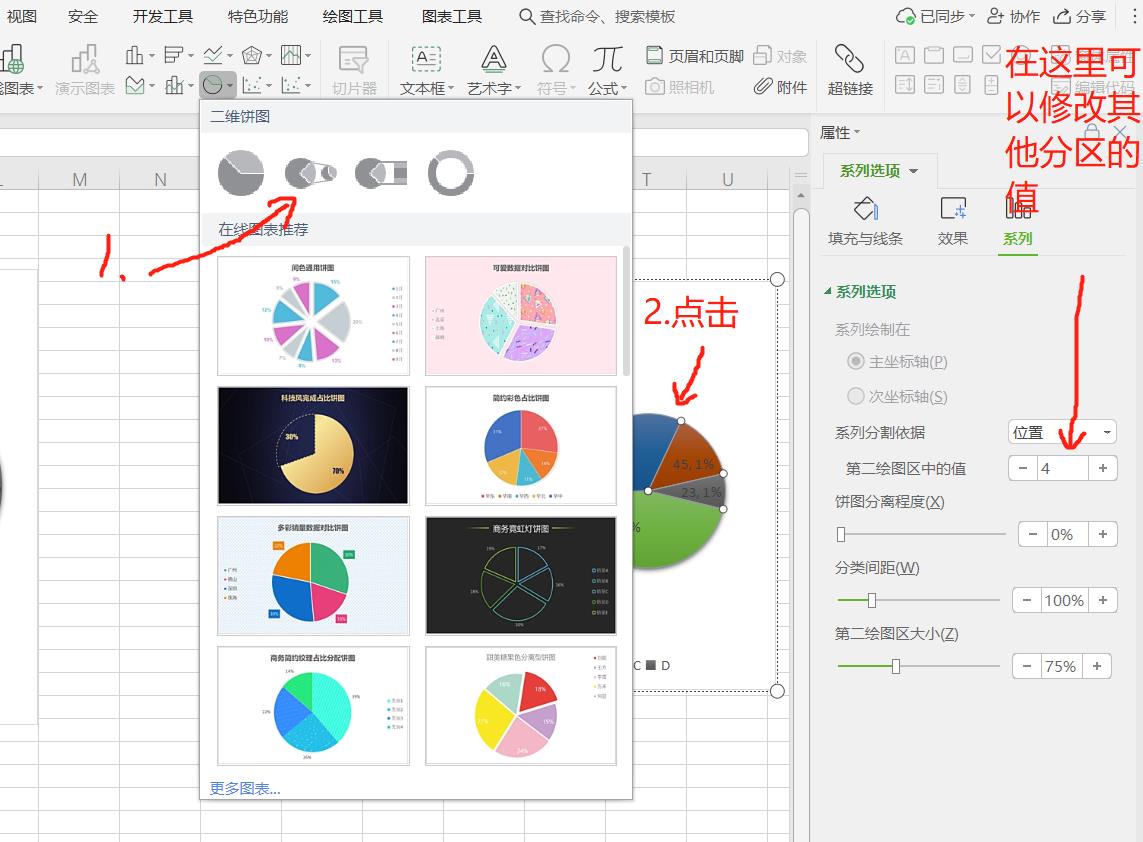
Task: Pick the basic 2D pie chart type
Action: [x=241, y=174]
